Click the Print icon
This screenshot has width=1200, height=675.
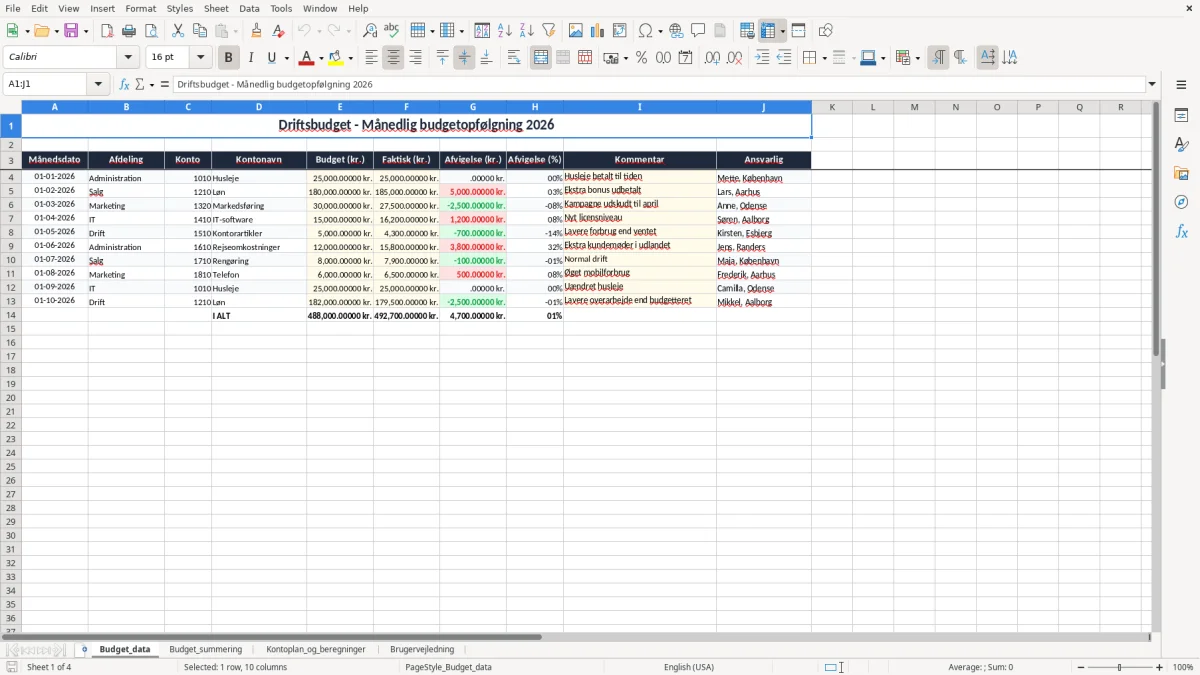point(129,31)
